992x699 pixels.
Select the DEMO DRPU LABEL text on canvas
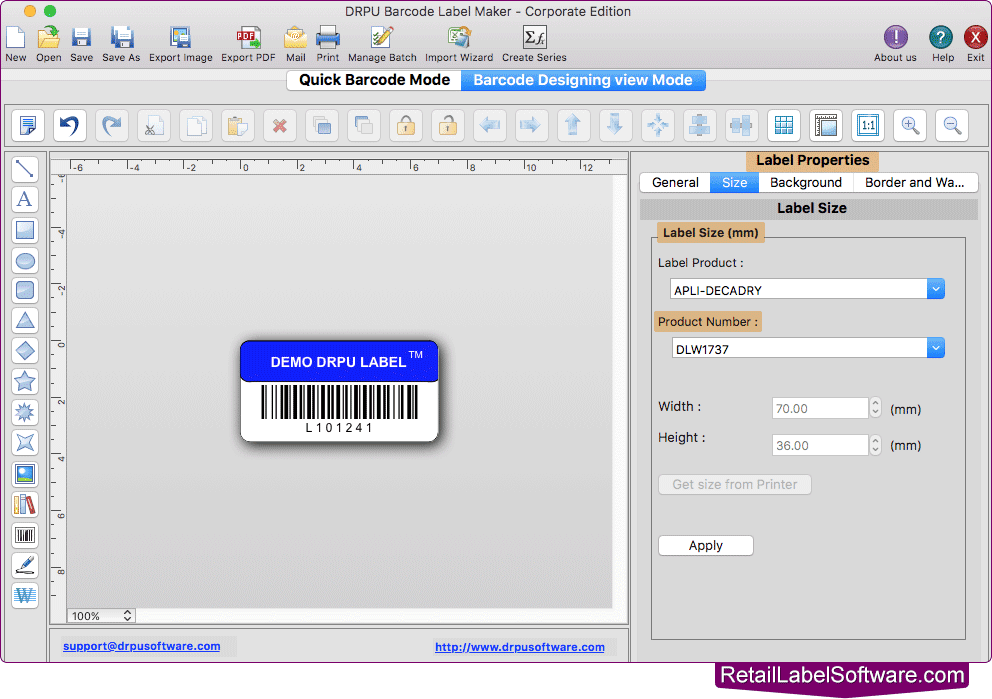(338, 362)
